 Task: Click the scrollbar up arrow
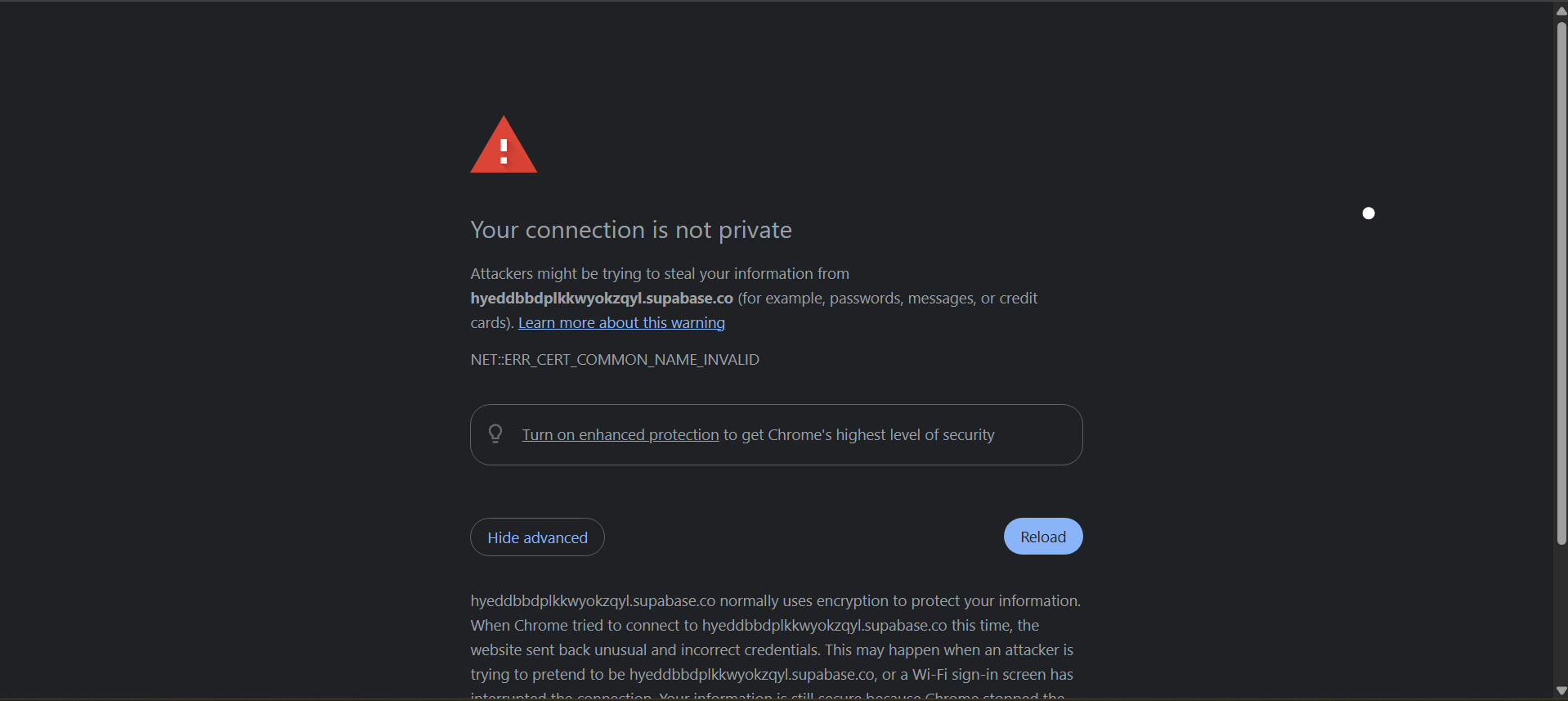[x=1561, y=11]
